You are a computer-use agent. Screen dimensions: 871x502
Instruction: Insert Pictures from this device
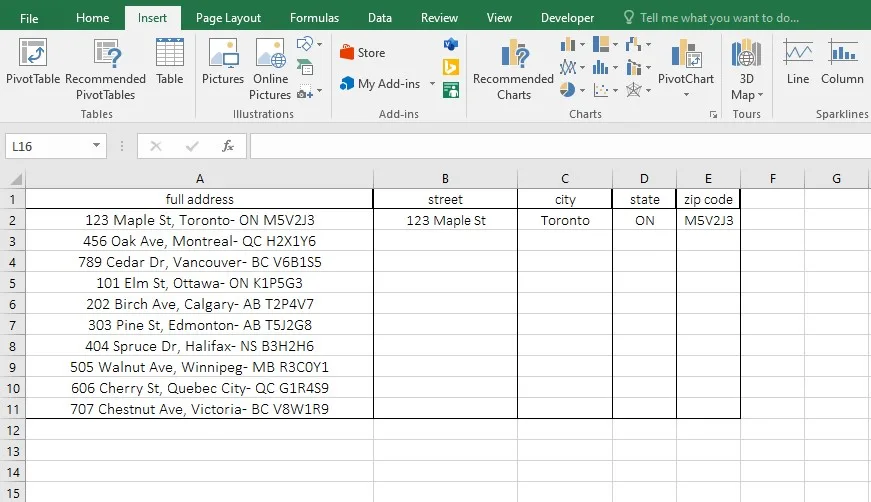(x=223, y=62)
